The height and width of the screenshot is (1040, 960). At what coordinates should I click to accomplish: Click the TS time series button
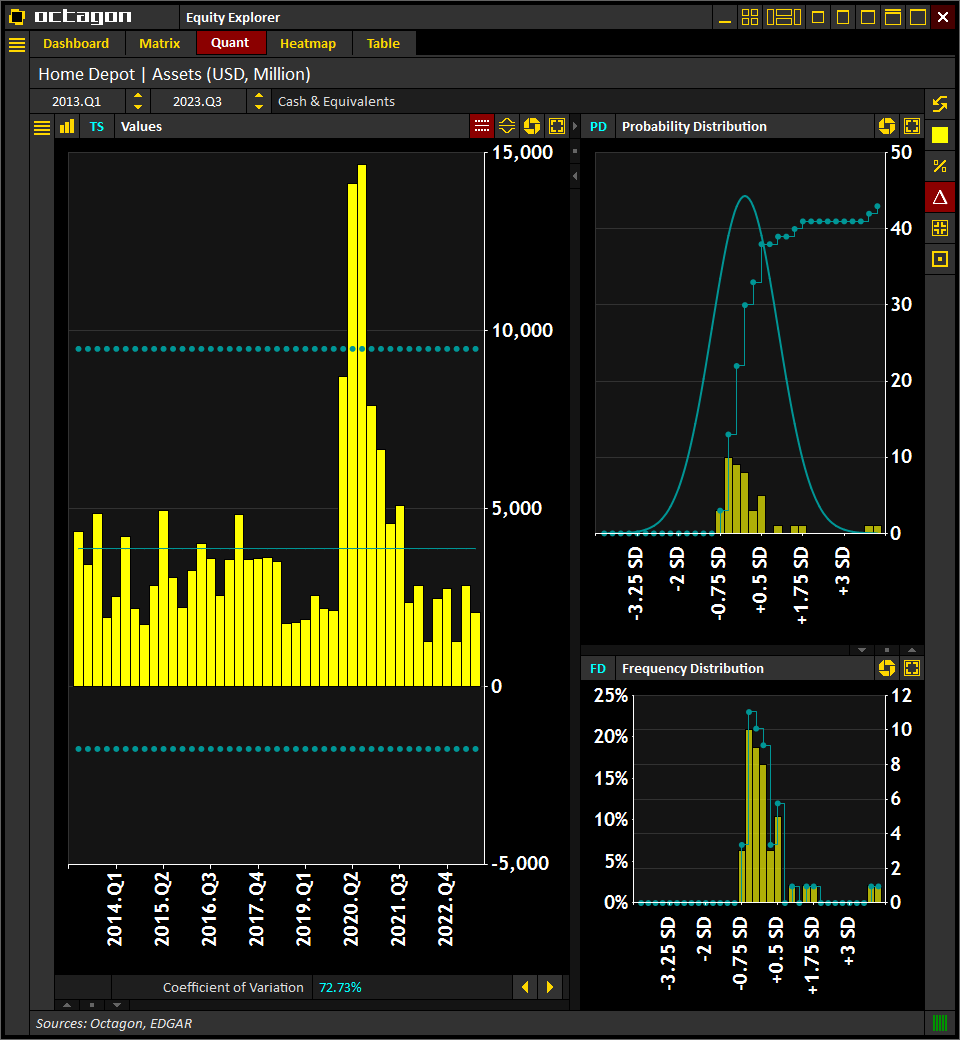[x=97, y=127]
